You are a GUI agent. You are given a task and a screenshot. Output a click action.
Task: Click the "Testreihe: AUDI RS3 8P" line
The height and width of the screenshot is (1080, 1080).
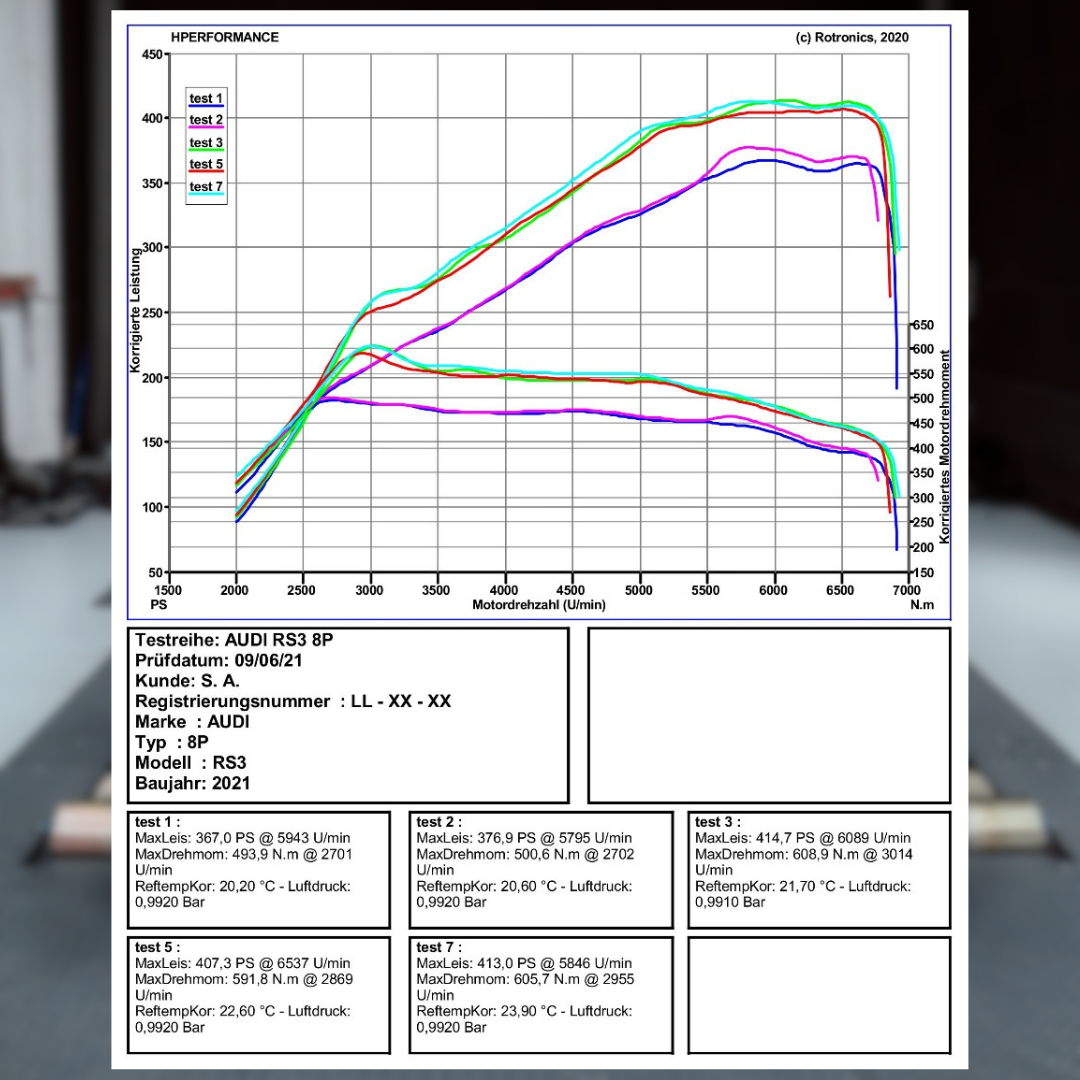point(234,640)
